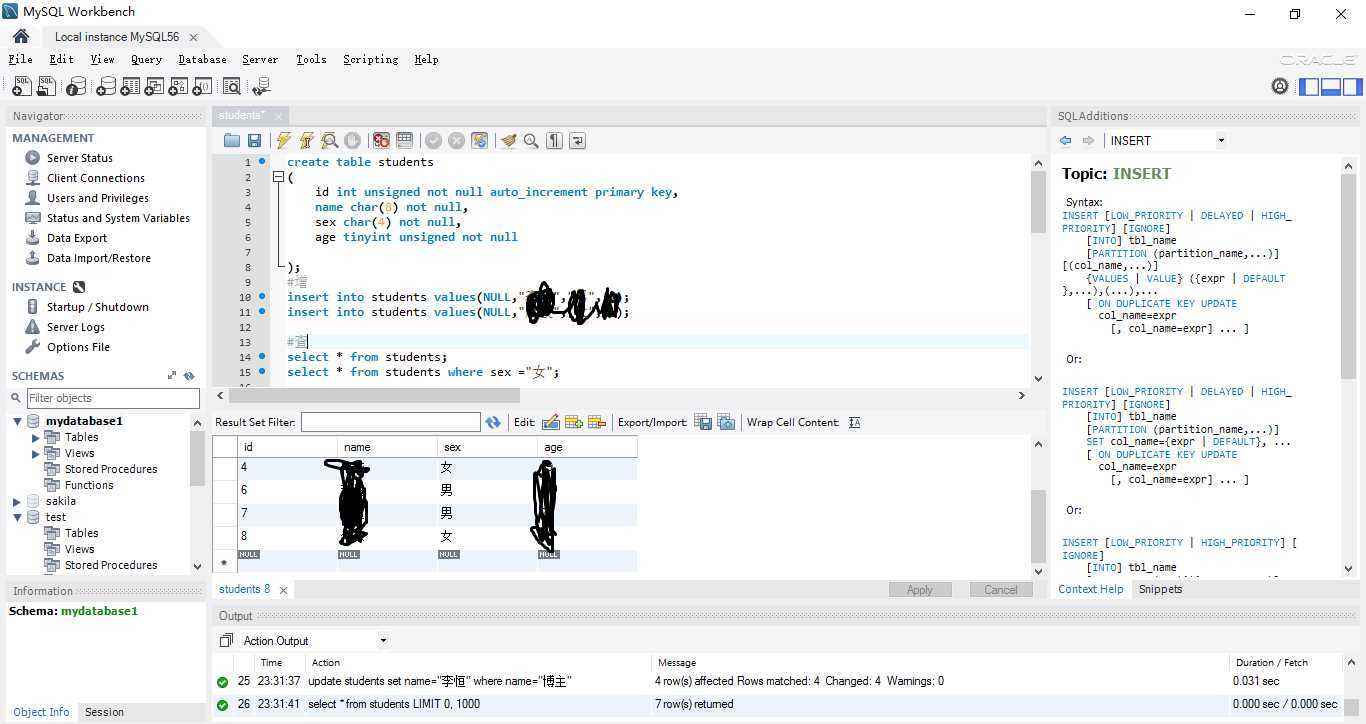Toggle limit rows option icon
The width and height of the screenshot is (1366, 724).
(x=404, y=141)
